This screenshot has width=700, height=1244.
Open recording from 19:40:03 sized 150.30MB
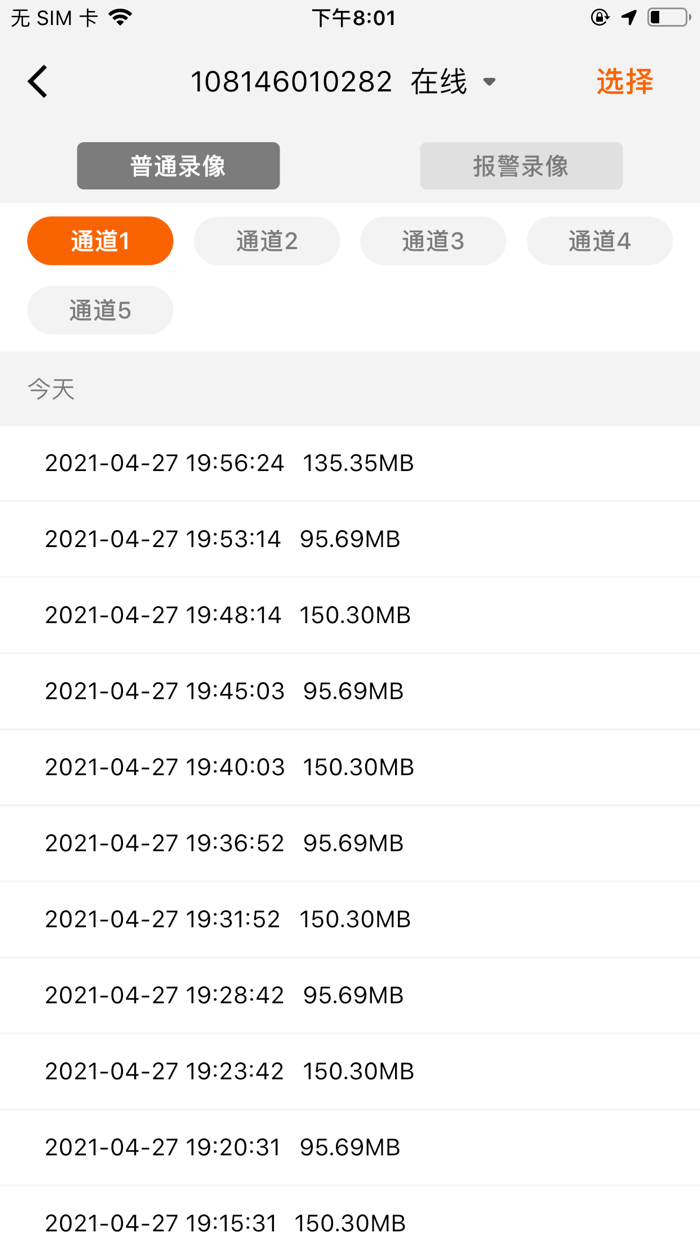[350, 767]
